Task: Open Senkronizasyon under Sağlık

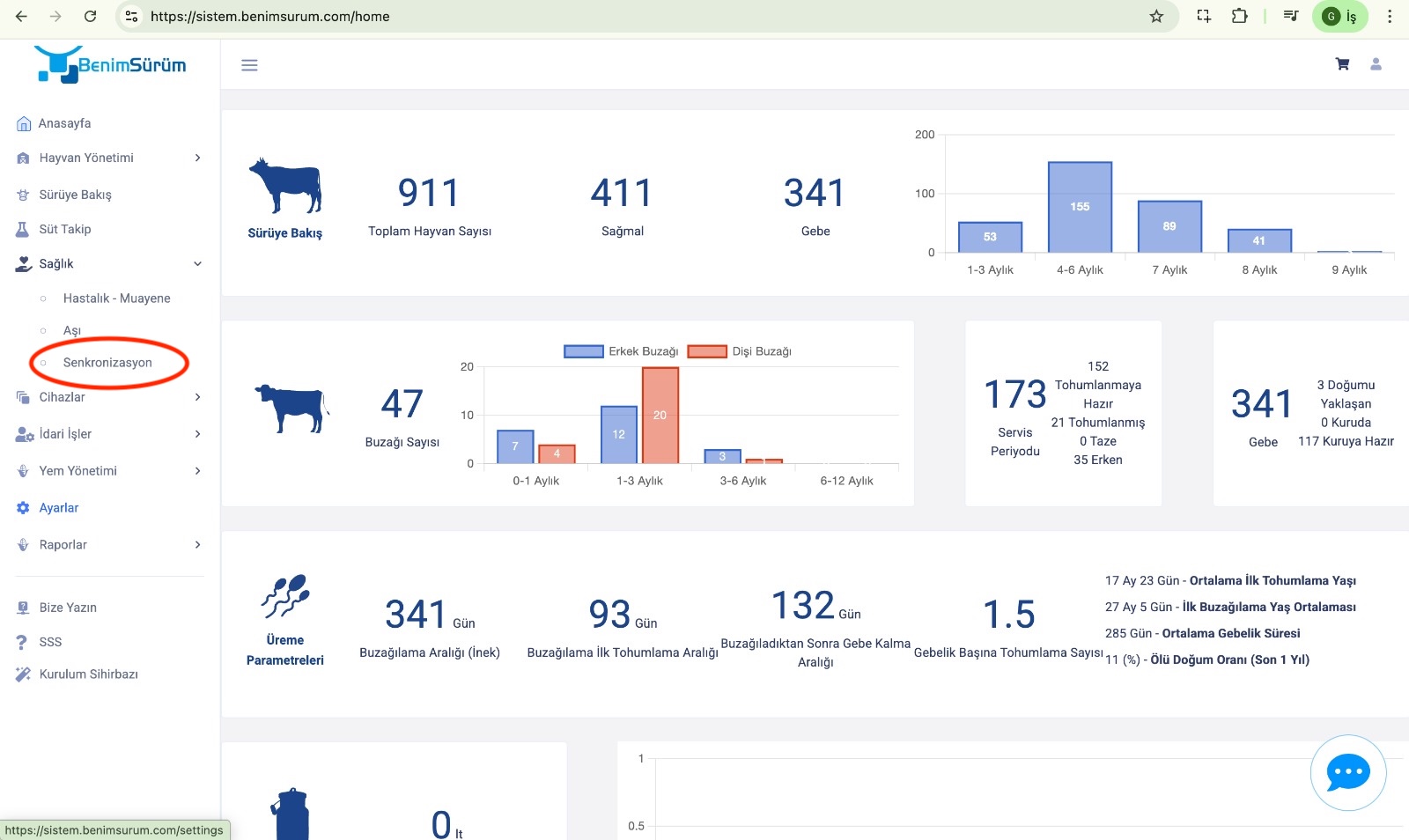Action: (107, 363)
